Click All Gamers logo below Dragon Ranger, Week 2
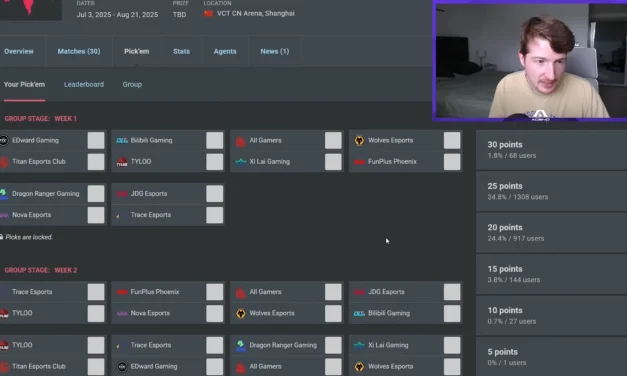This screenshot has height=376, width=627. tap(240, 367)
